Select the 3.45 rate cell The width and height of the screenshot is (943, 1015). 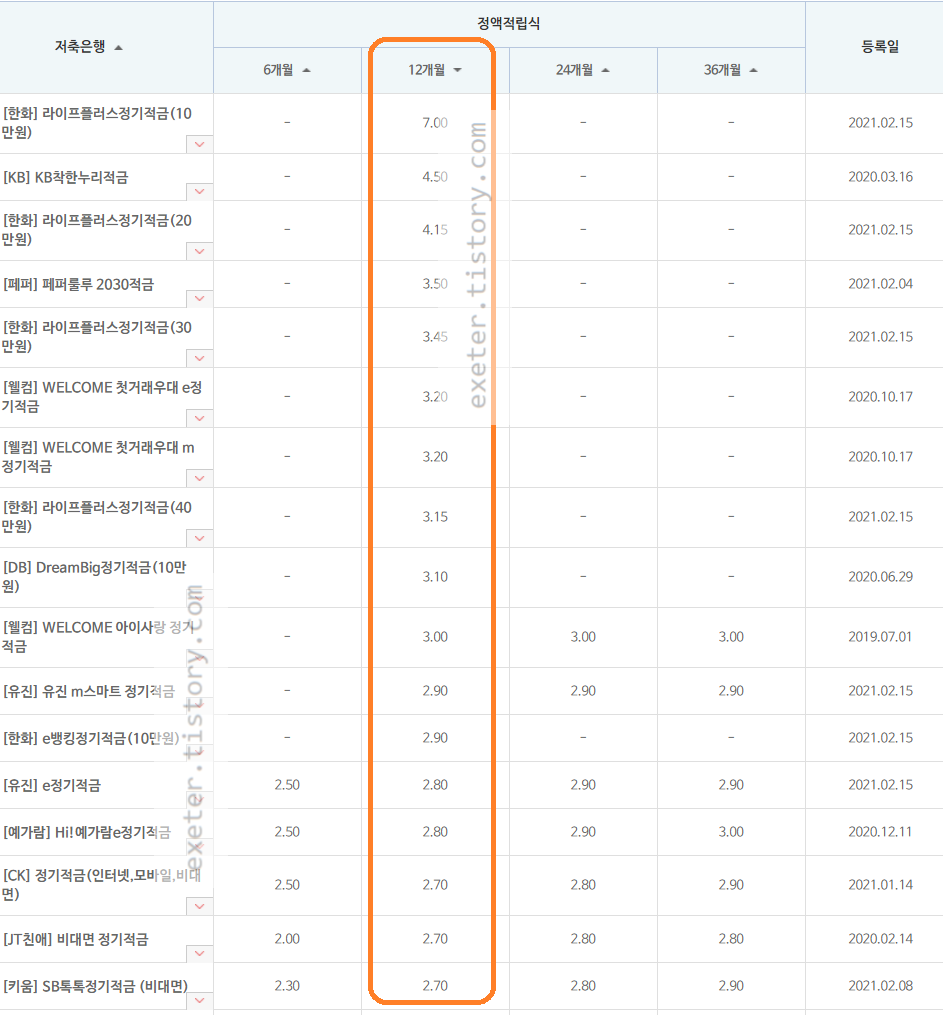point(435,337)
